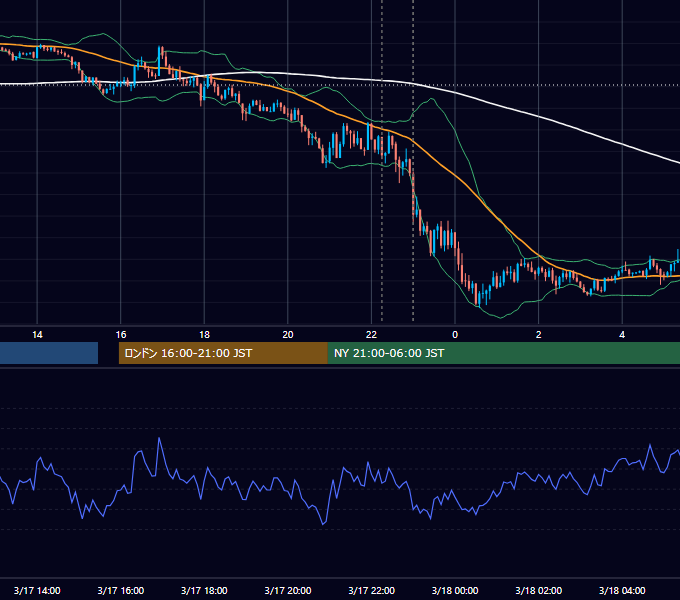Click the 14 hour axis label
Viewport: 680px width, 600px height.
click(37, 335)
